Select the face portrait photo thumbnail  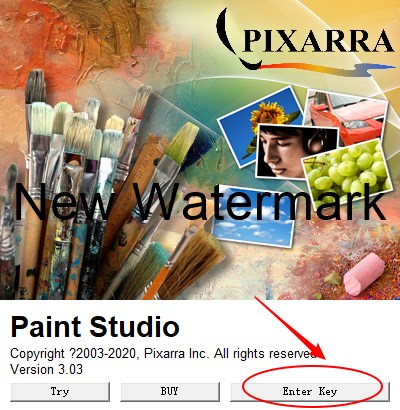(x=297, y=152)
